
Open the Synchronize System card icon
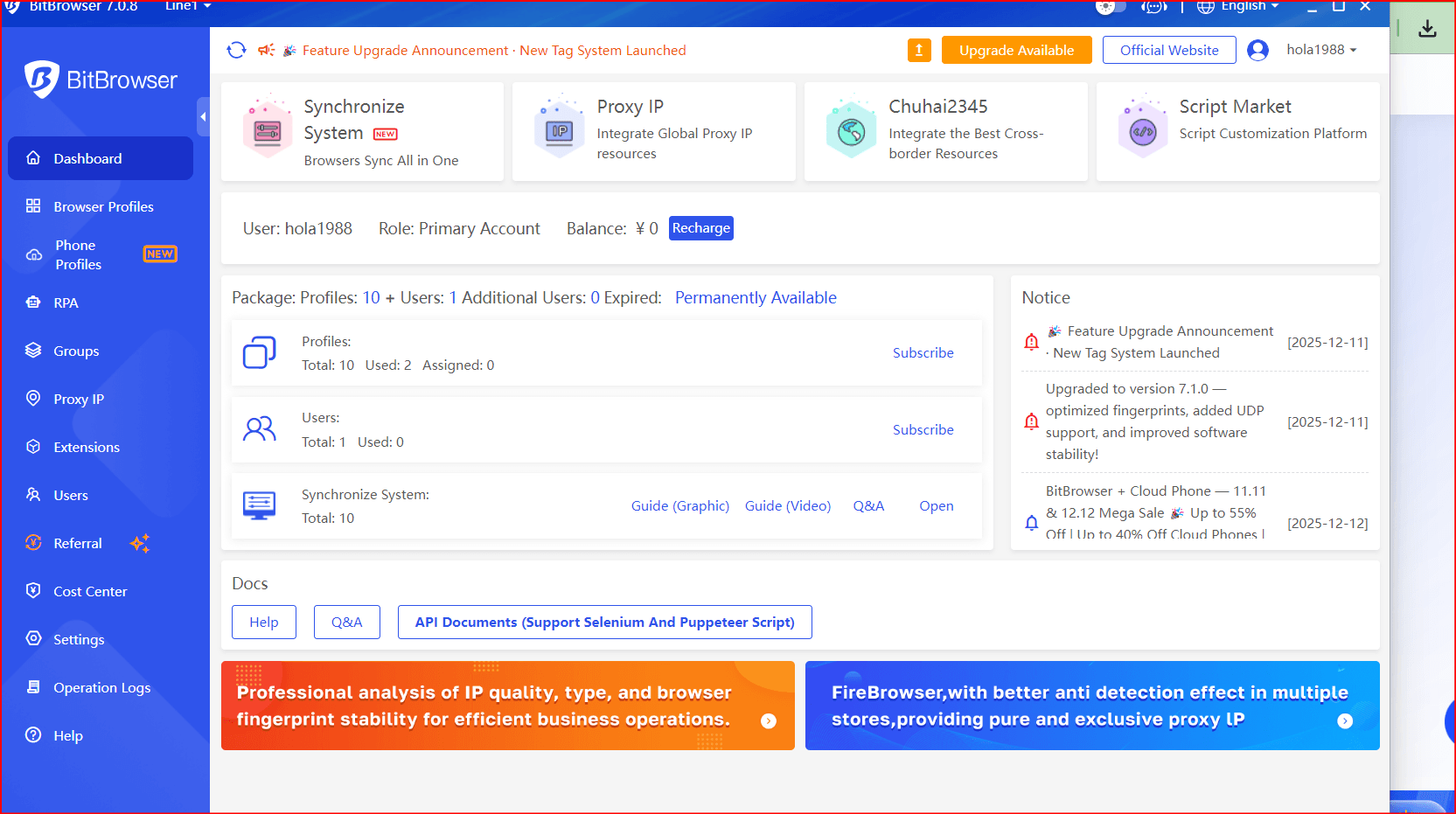[x=268, y=132]
